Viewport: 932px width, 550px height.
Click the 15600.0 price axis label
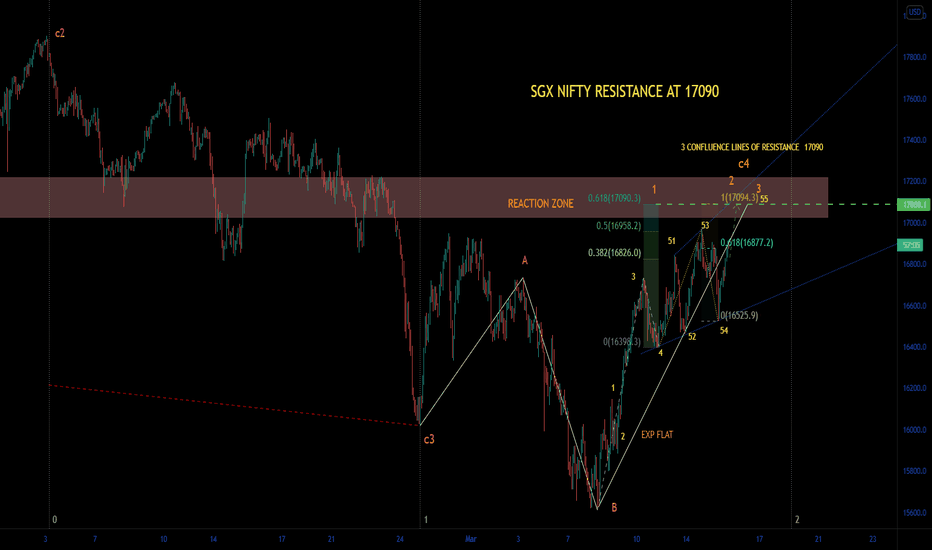point(914,513)
